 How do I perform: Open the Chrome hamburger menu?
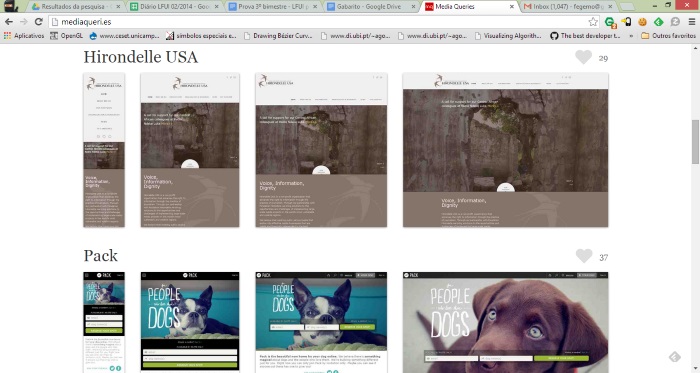click(692, 21)
